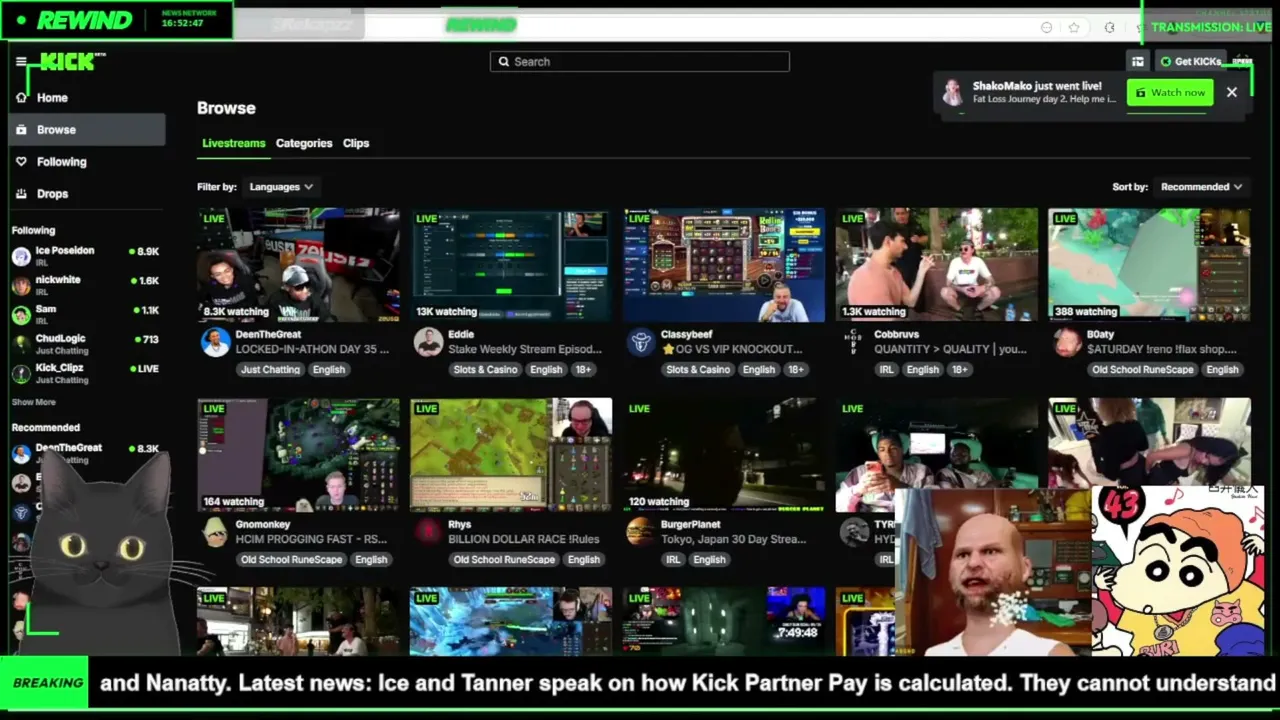Open the hamburger sidebar menu icon
The height and width of the screenshot is (720, 1280).
tap(21, 62)
